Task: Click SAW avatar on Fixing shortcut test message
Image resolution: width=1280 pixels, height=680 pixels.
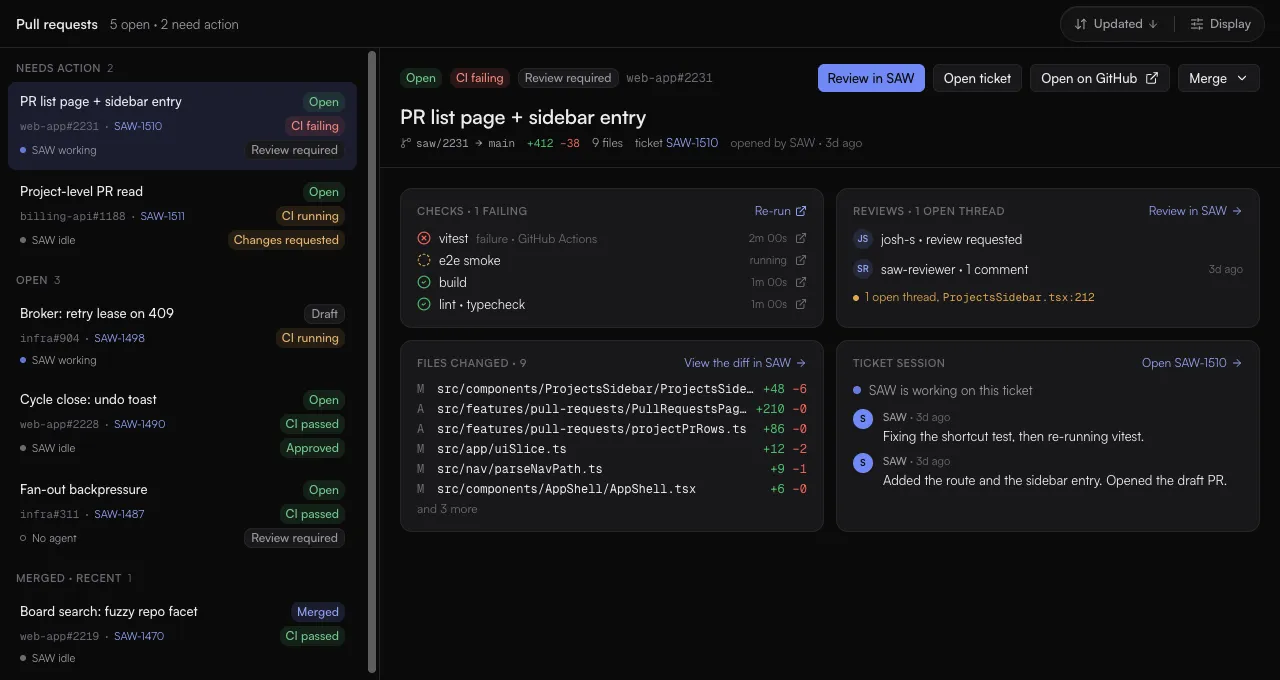Action: [863, 419]
